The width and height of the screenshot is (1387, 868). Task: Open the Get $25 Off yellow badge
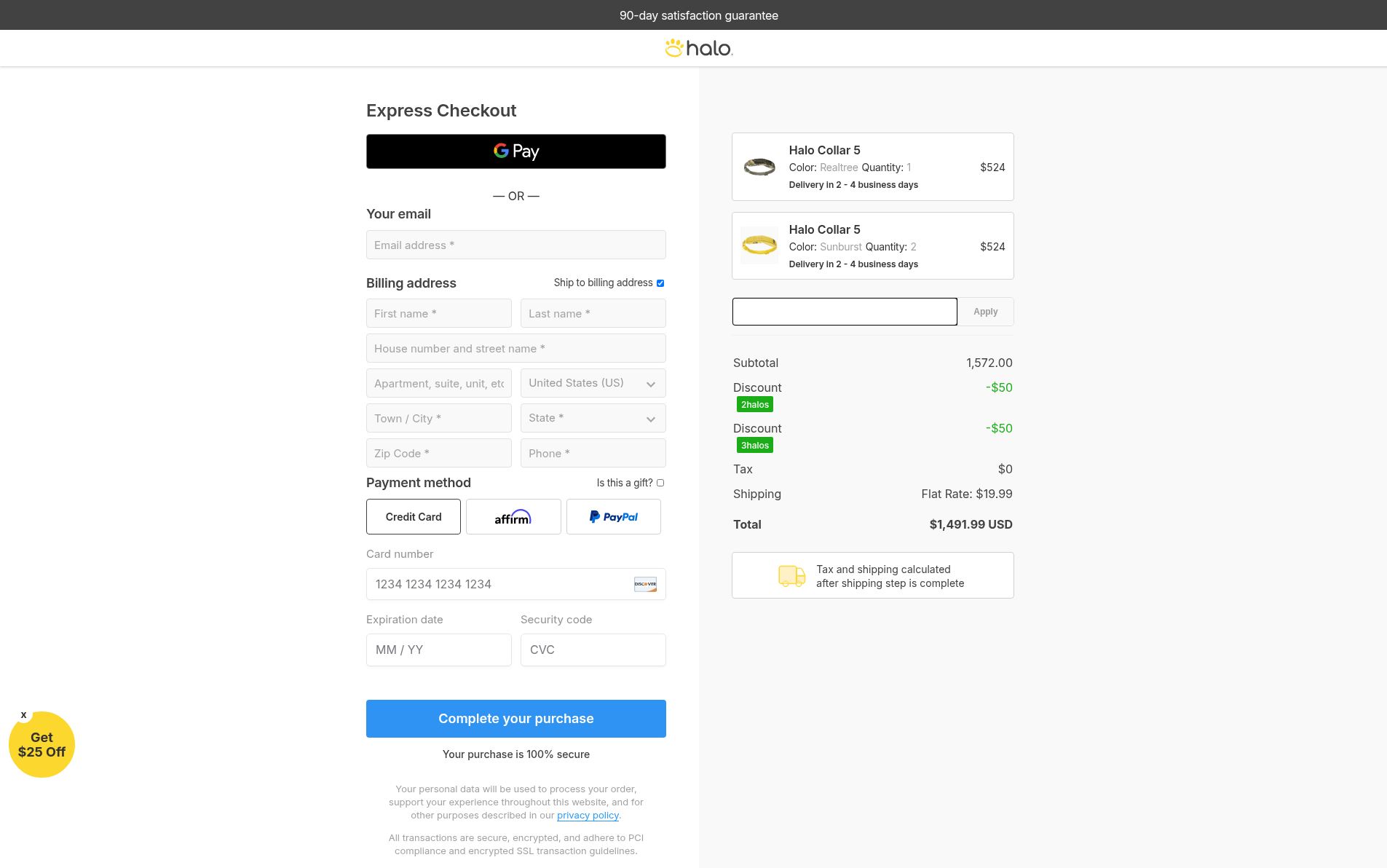(x=42, y=746)
